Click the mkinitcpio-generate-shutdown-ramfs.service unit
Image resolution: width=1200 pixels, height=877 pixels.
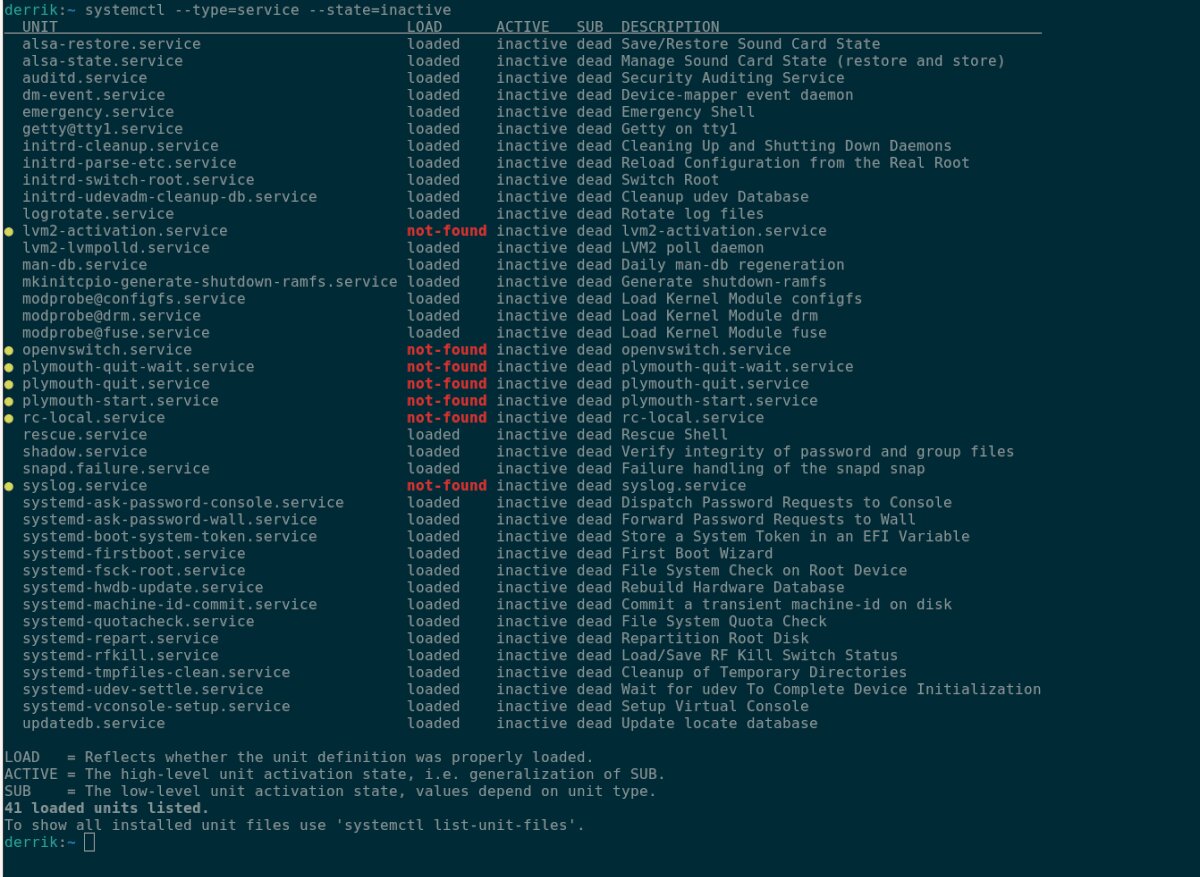209,282
